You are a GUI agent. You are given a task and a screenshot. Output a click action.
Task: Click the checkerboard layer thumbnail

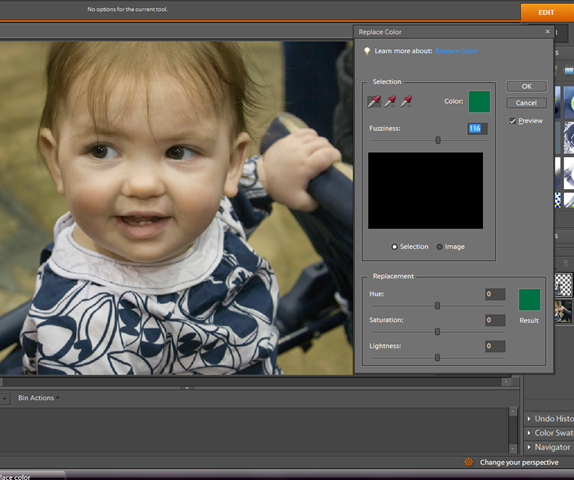tap(563, 284)
